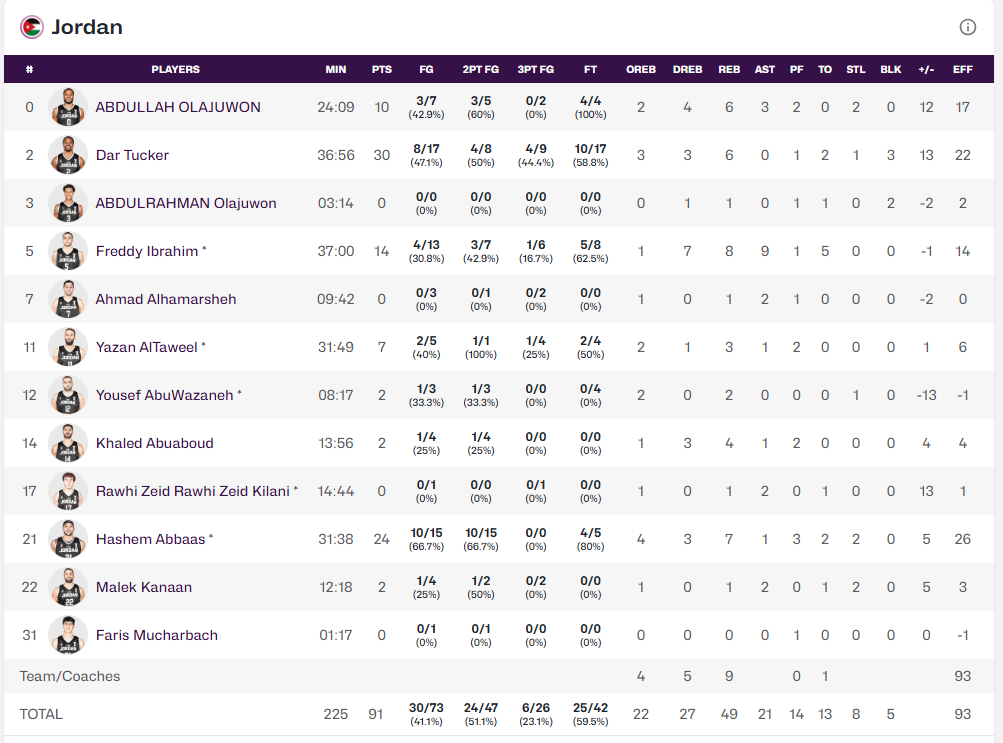The image size is (1003, 743).
Task: Click the PLAYERS column header
Action: pos(175,69)
